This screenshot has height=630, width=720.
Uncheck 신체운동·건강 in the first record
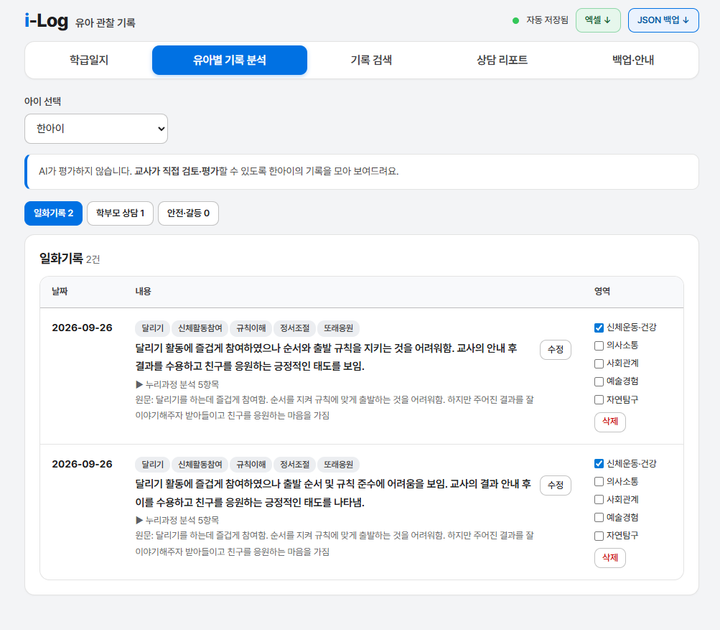tap(599, 328)
